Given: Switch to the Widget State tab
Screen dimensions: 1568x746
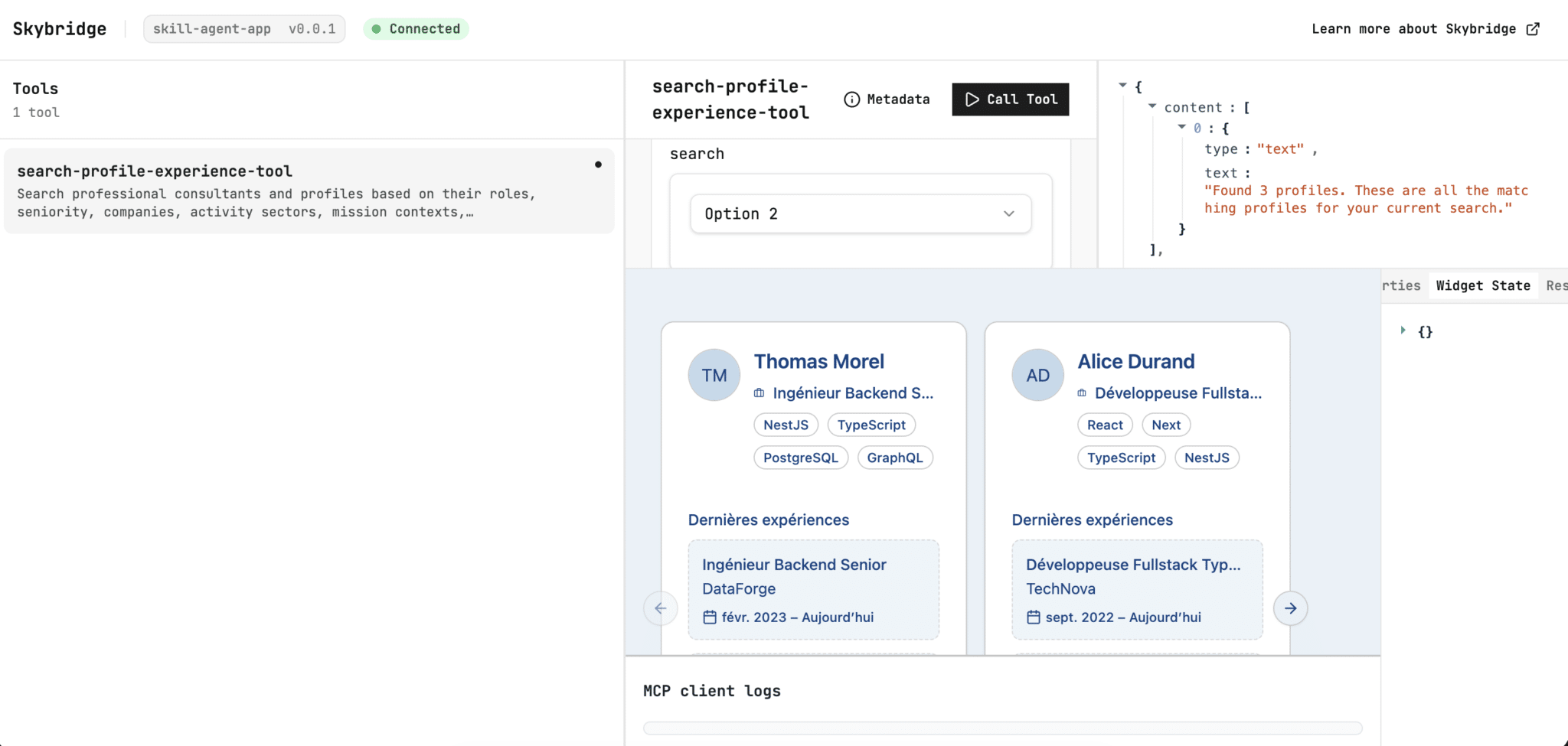Looking at the screenshot, I should pyautogui.click(x=1482, y=285).
